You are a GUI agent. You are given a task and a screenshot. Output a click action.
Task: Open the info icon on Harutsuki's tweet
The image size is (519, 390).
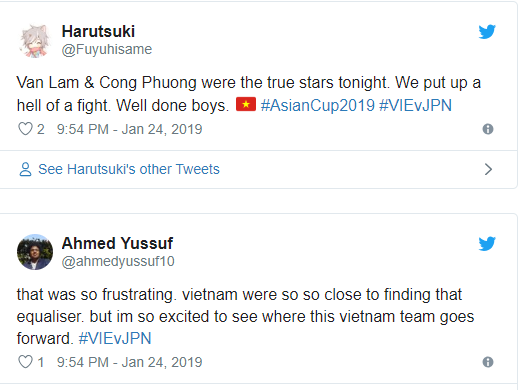pyautogui.click(x=488, y=129)
